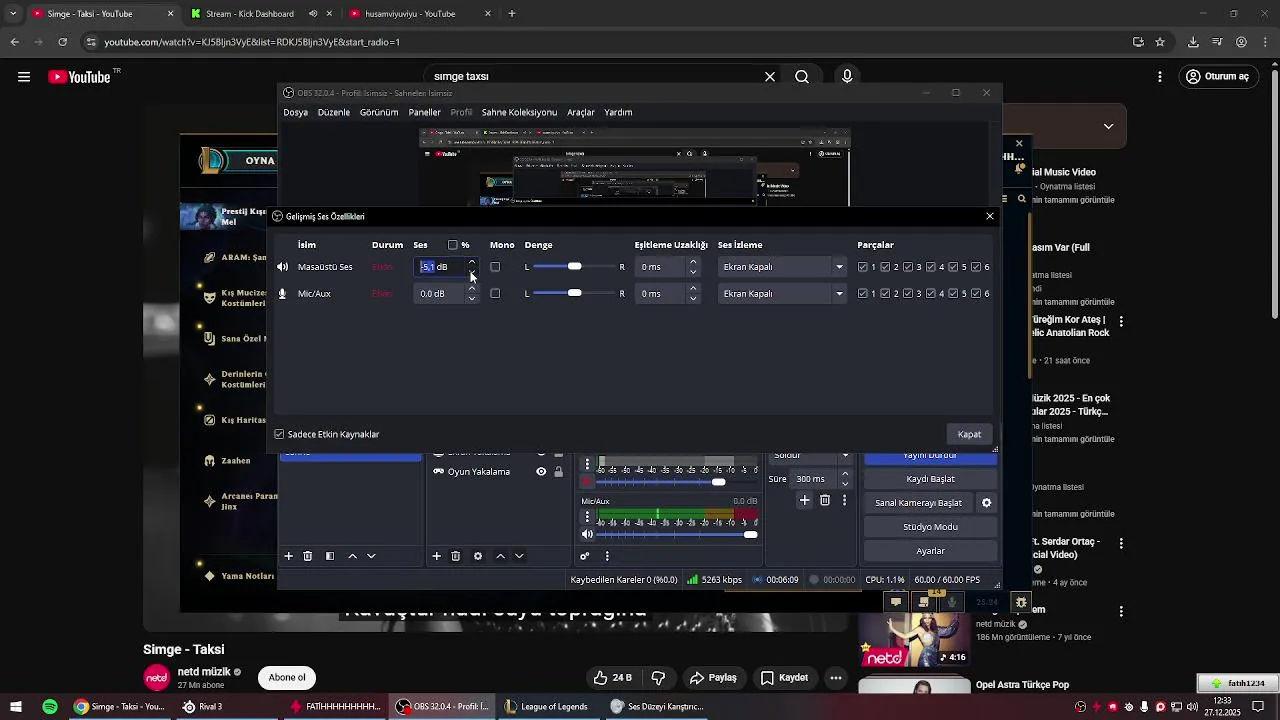Viewport: 1280px width, 720px height.
Task: Remove the selected source with trash icon
Action: pos(456,556)
